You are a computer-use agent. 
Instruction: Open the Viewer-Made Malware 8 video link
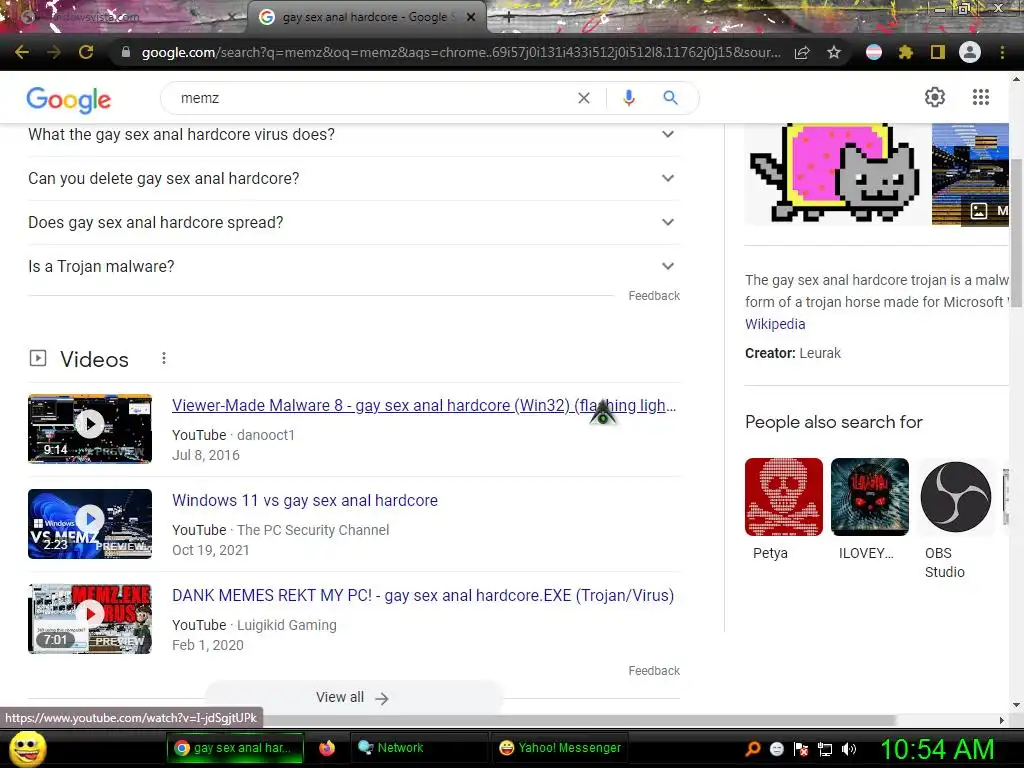click(x=424, y=406)
